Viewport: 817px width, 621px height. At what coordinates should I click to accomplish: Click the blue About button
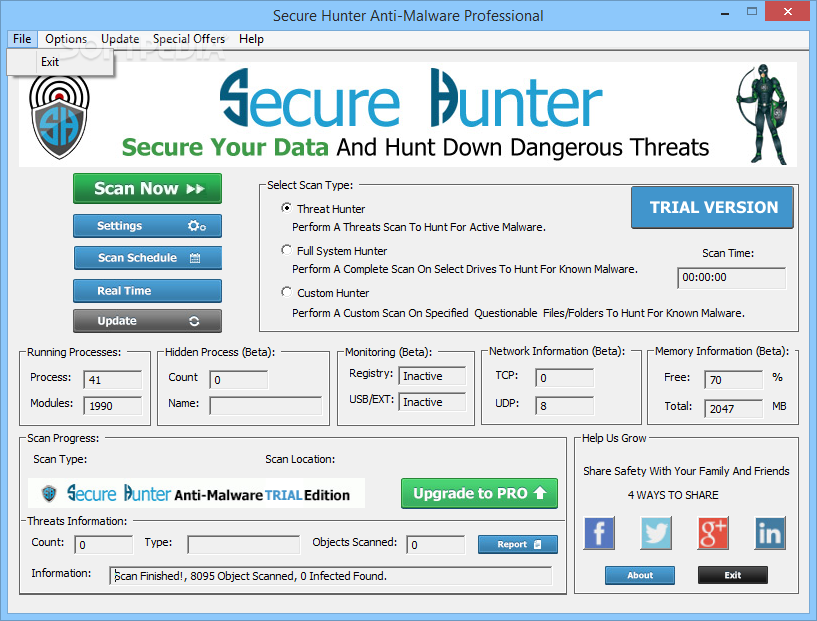tap(640, 575)
